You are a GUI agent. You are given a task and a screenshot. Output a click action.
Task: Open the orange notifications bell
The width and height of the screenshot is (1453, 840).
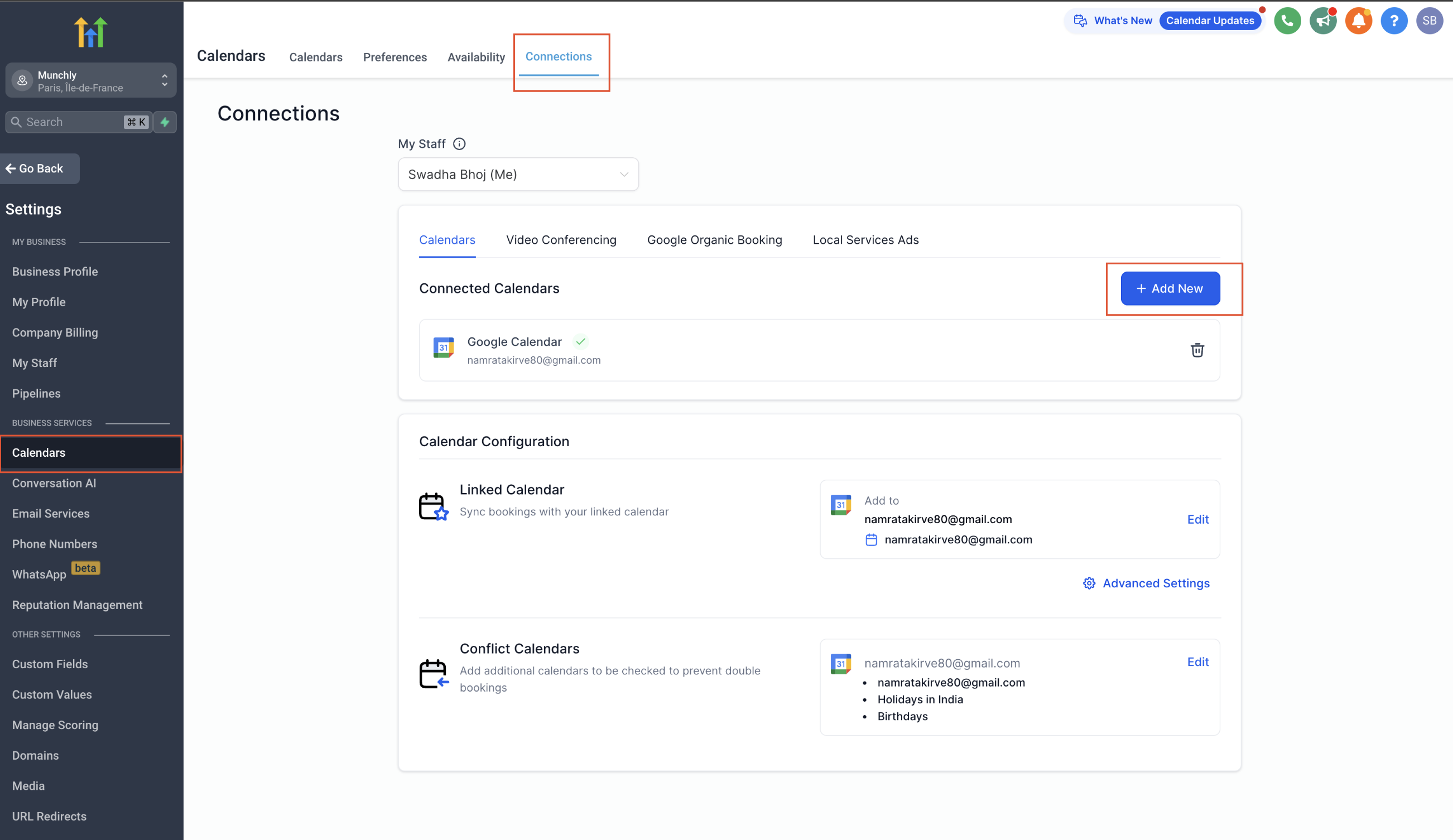coord(1359,21)
